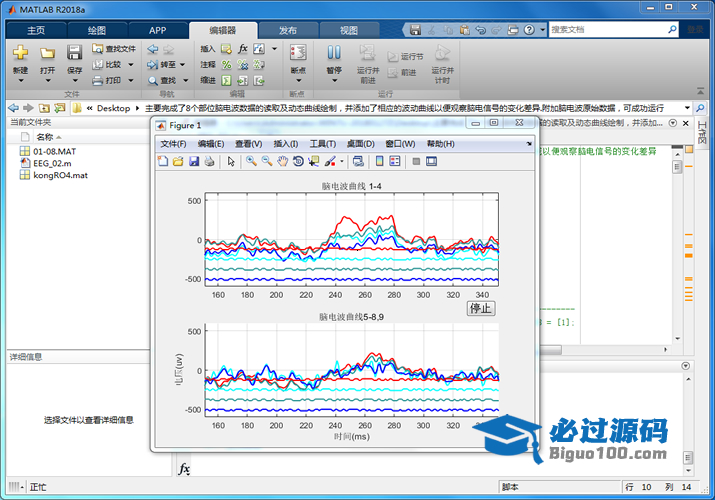Click the increase indent icon in 缩进 row

coord(243,81)
